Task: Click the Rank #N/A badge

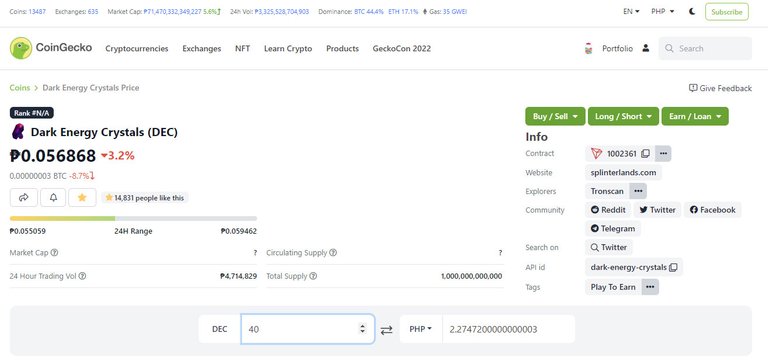Action: [x=32, y=113]
